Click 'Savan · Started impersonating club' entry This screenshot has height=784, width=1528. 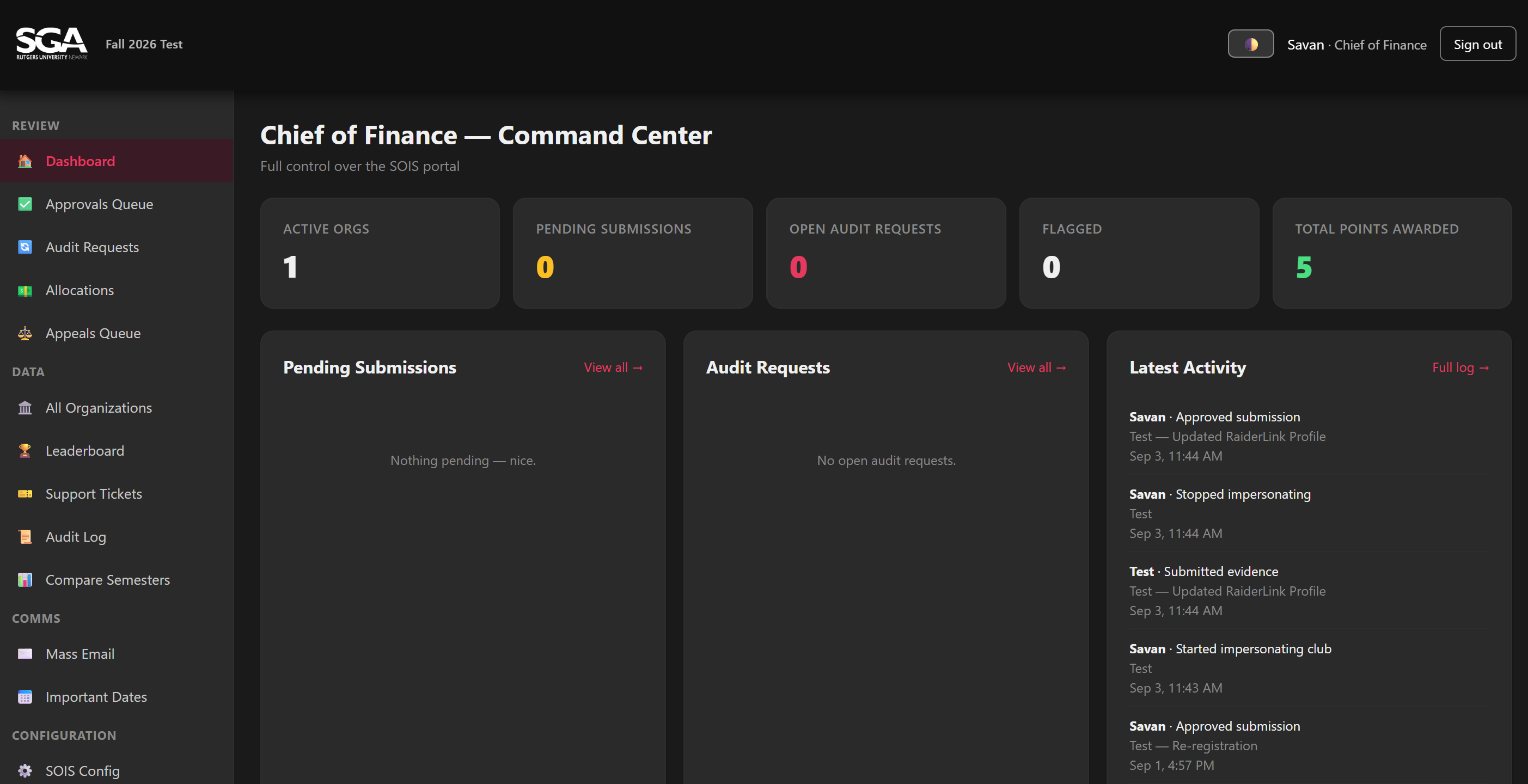tap(1309, 669)
